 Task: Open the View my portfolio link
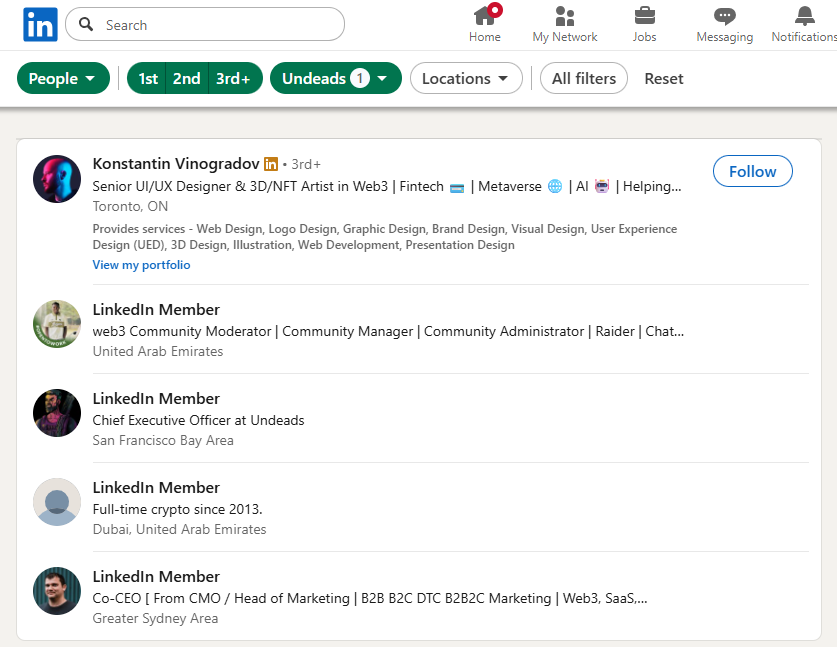point(141,265)
